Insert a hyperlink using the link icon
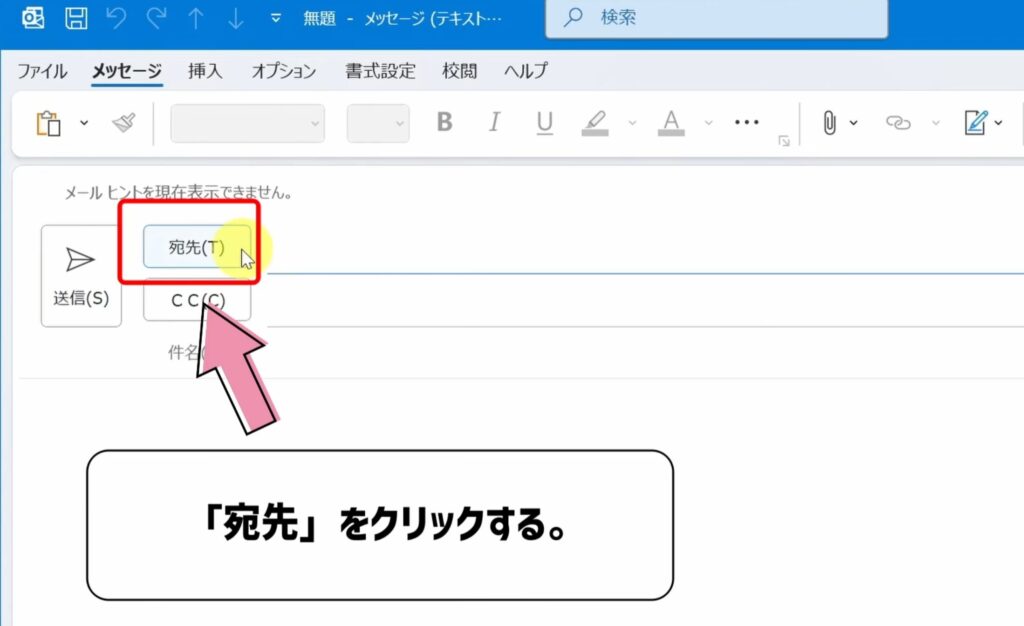This screenshot has height=626, width=1024. (x=898, y=122)
